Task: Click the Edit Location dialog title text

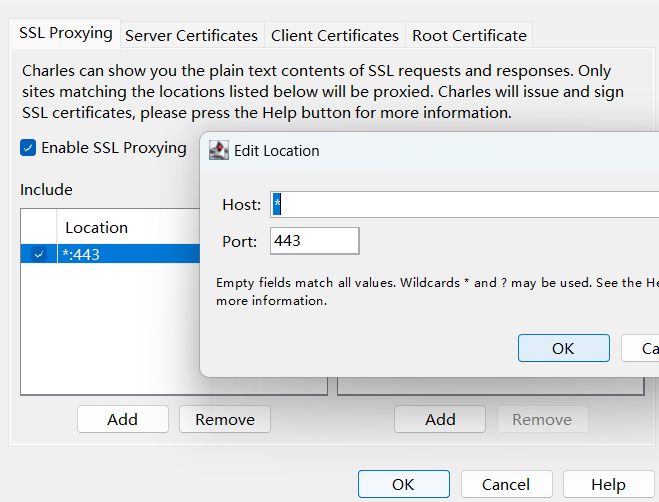Action: [277, 151]
